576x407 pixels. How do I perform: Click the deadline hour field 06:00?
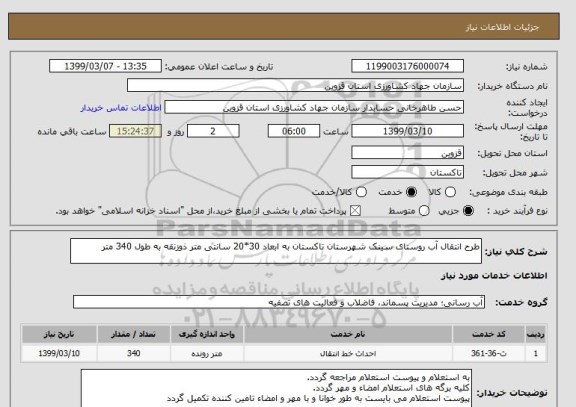294,131
